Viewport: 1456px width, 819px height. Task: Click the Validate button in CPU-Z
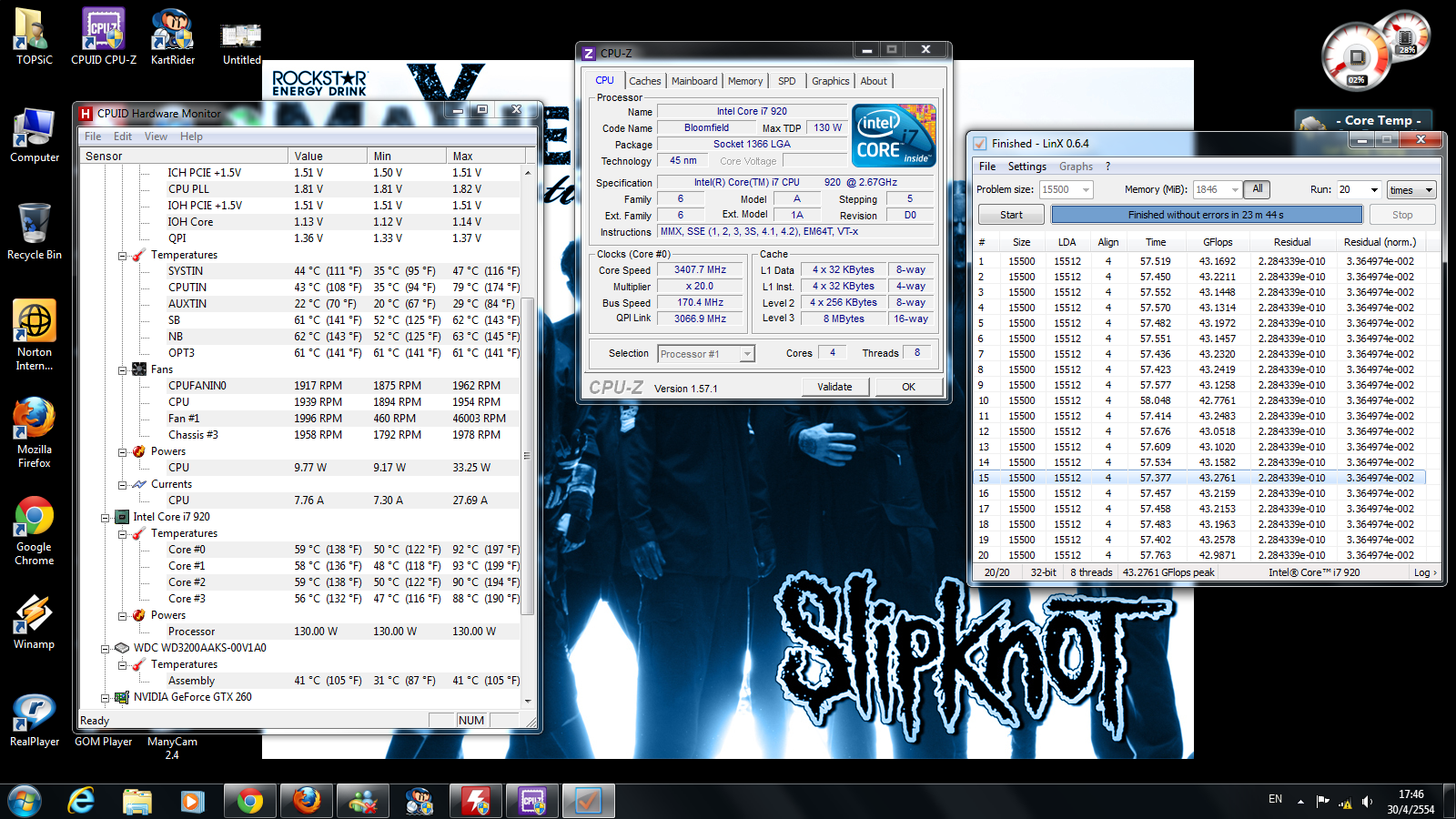(x=834, y=387)
